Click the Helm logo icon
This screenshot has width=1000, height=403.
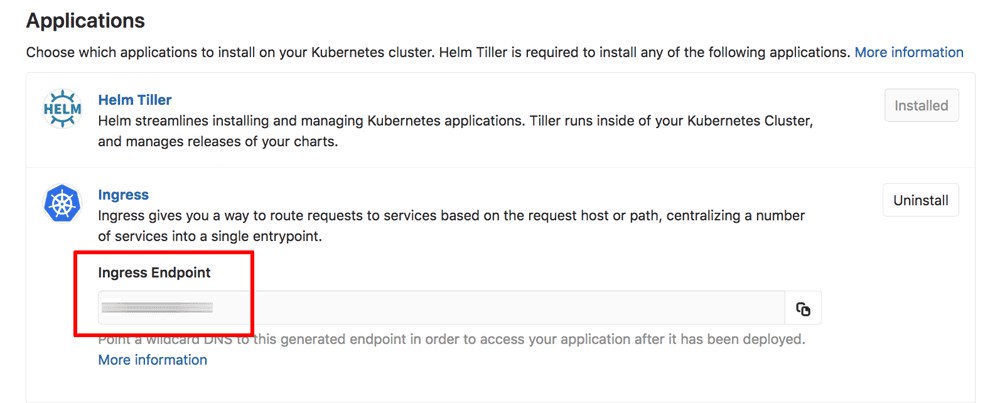pyautogui.click(x=62, y=108)
